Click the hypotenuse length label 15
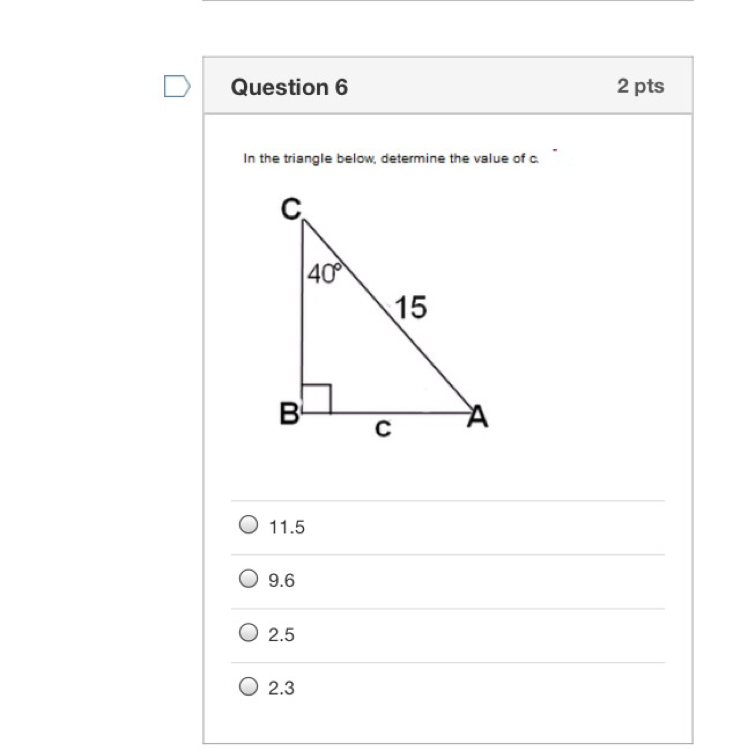This screenshot has height=750, width=748. coord(410,308)
